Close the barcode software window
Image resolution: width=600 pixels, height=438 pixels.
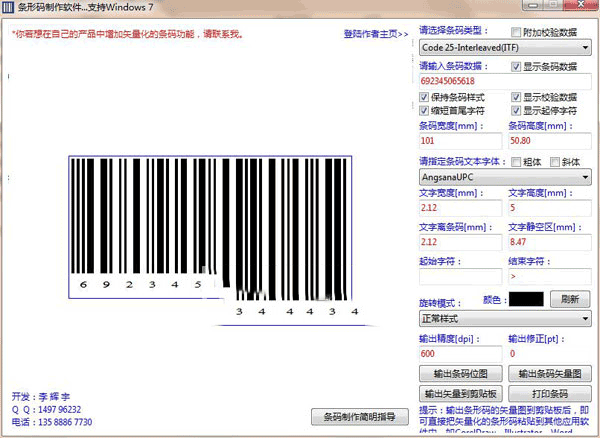(x=580, y=5)
